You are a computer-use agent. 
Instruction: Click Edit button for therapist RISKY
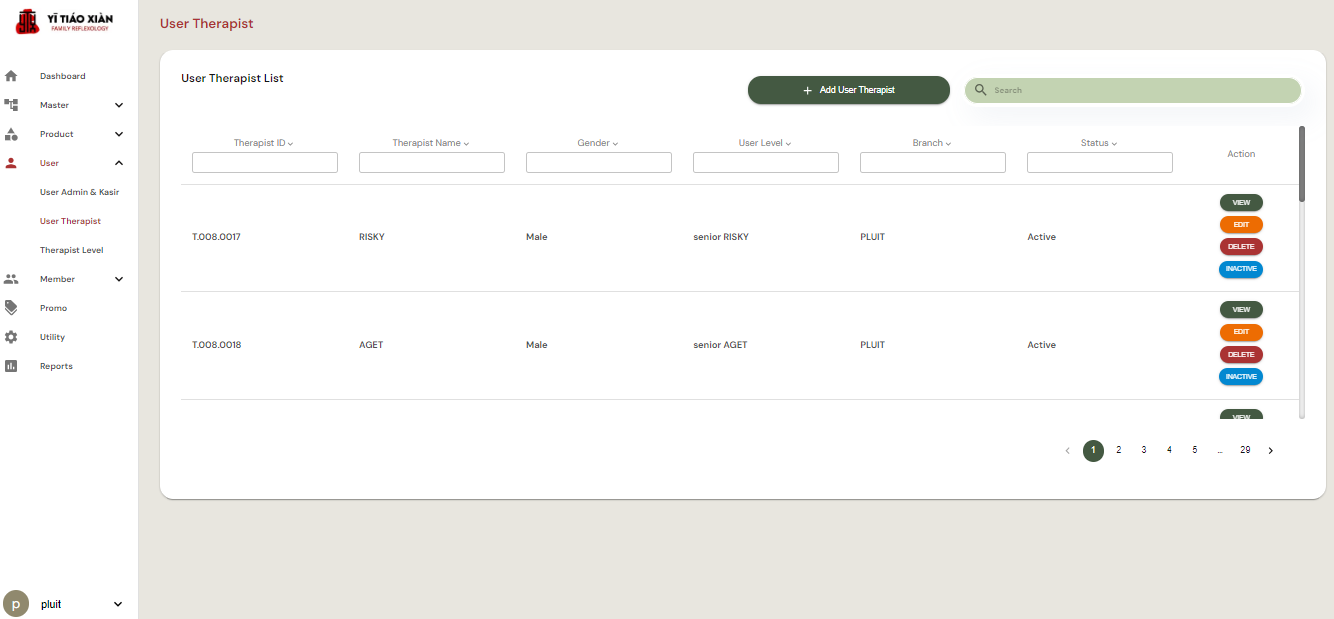1240,225
